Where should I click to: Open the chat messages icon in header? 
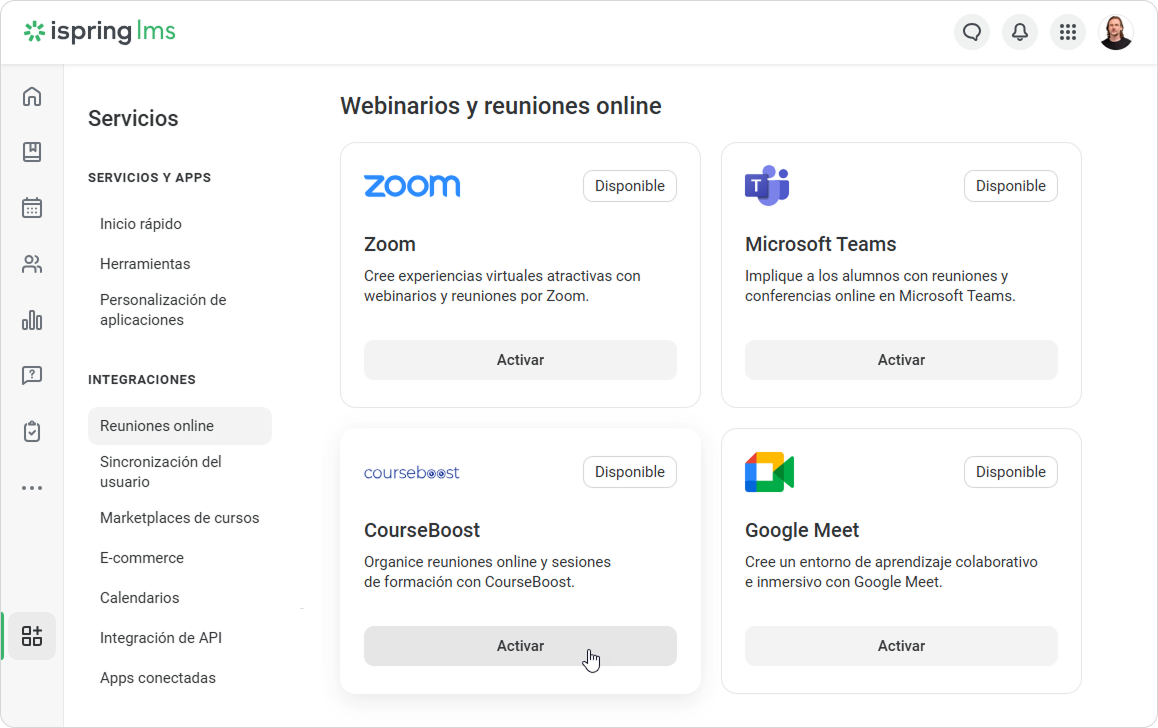coord(972,32)
